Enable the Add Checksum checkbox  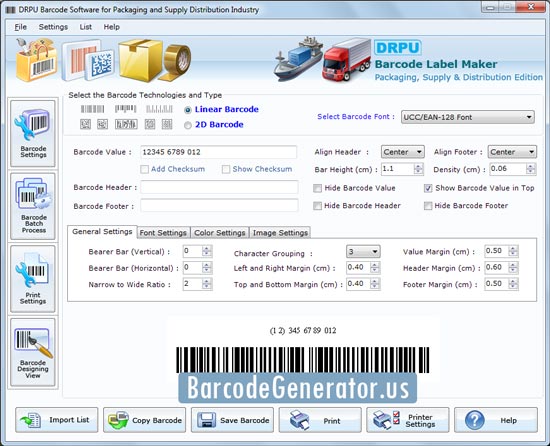145,169
